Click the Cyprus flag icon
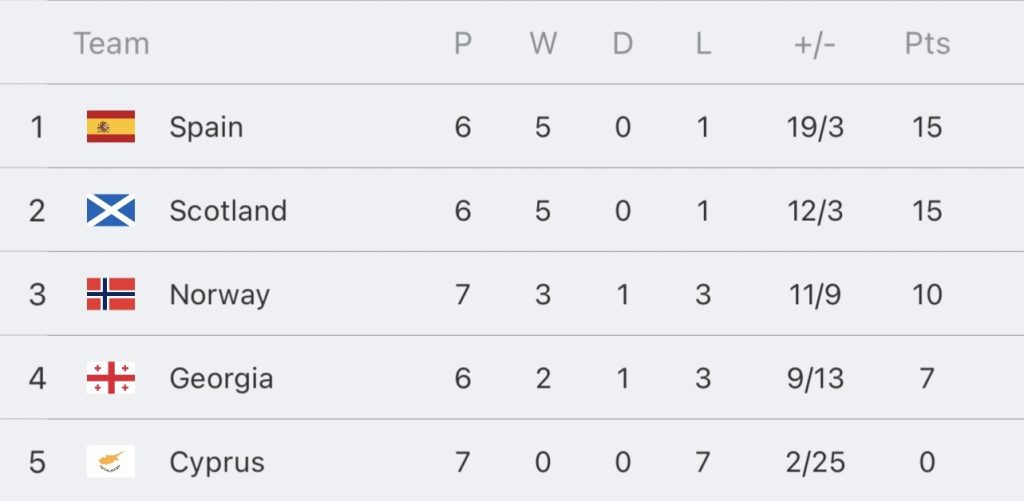The height and width of the screenshot is (501, 1024). point(111,462)
